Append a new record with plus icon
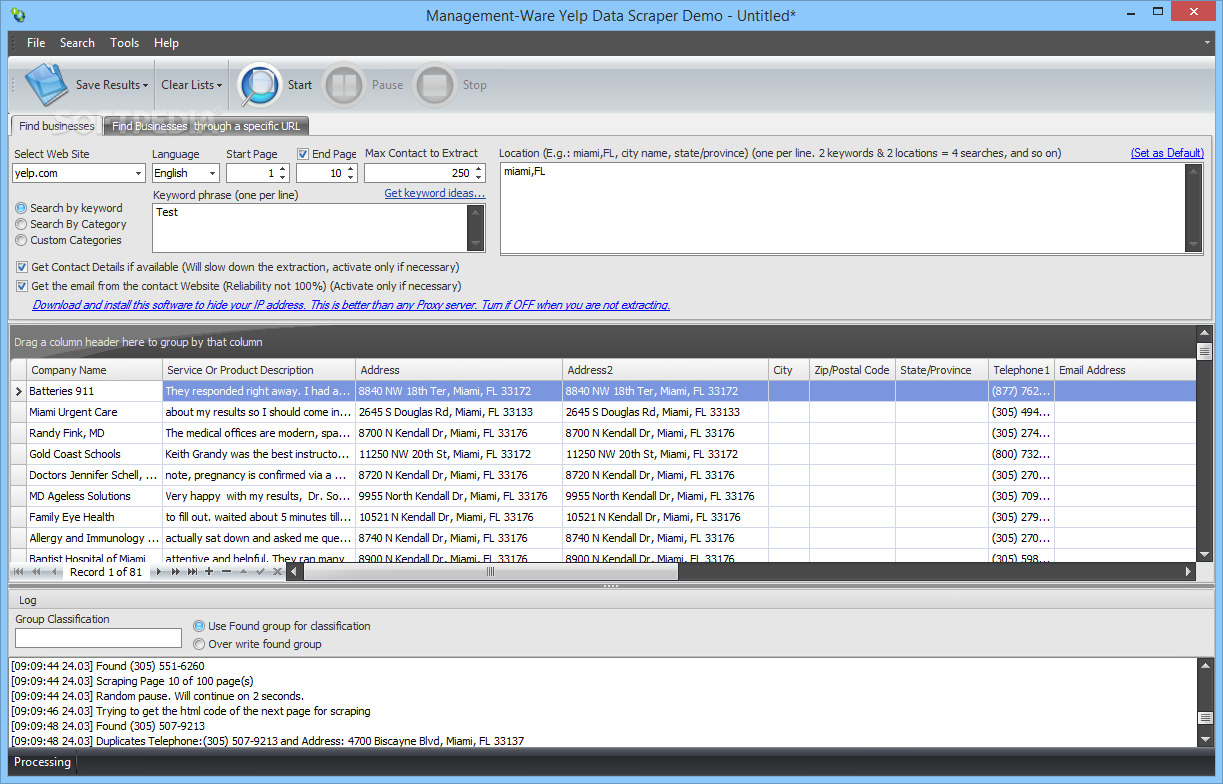1223x784 pixels. coord(209,572)
